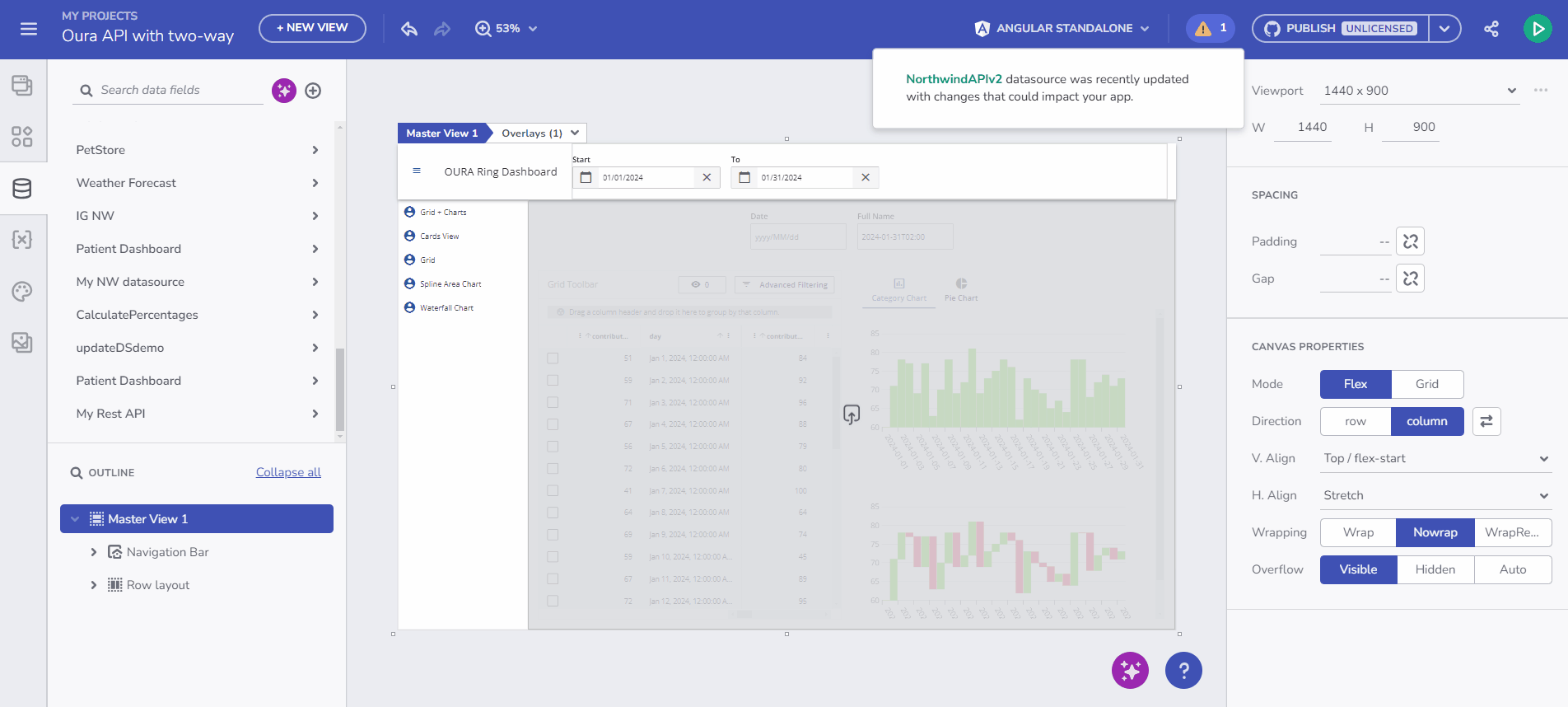Open the theme palette sidebar icon
The width and height of the screenshot is (1568, 707).
click(22, 291)
